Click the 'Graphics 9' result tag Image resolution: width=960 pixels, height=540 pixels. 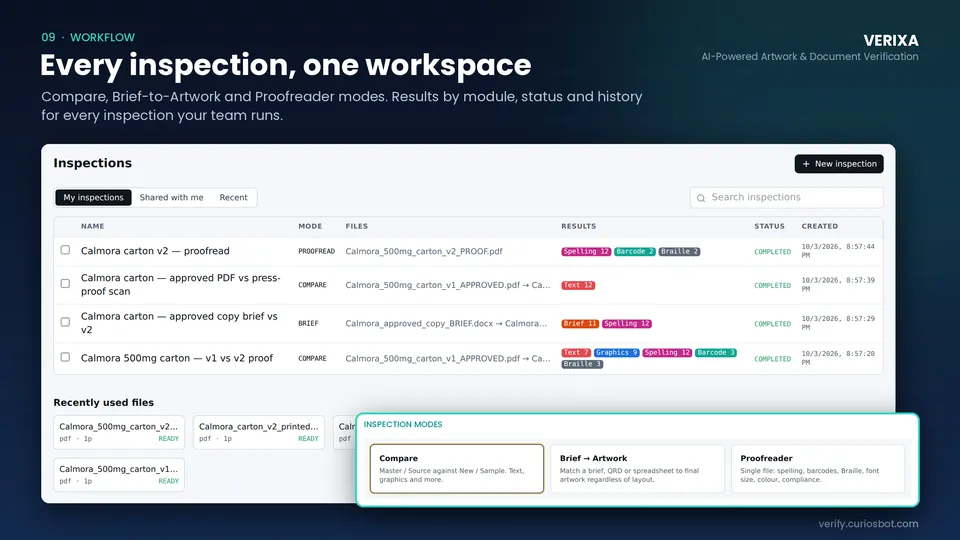click(x=617, y=353)
